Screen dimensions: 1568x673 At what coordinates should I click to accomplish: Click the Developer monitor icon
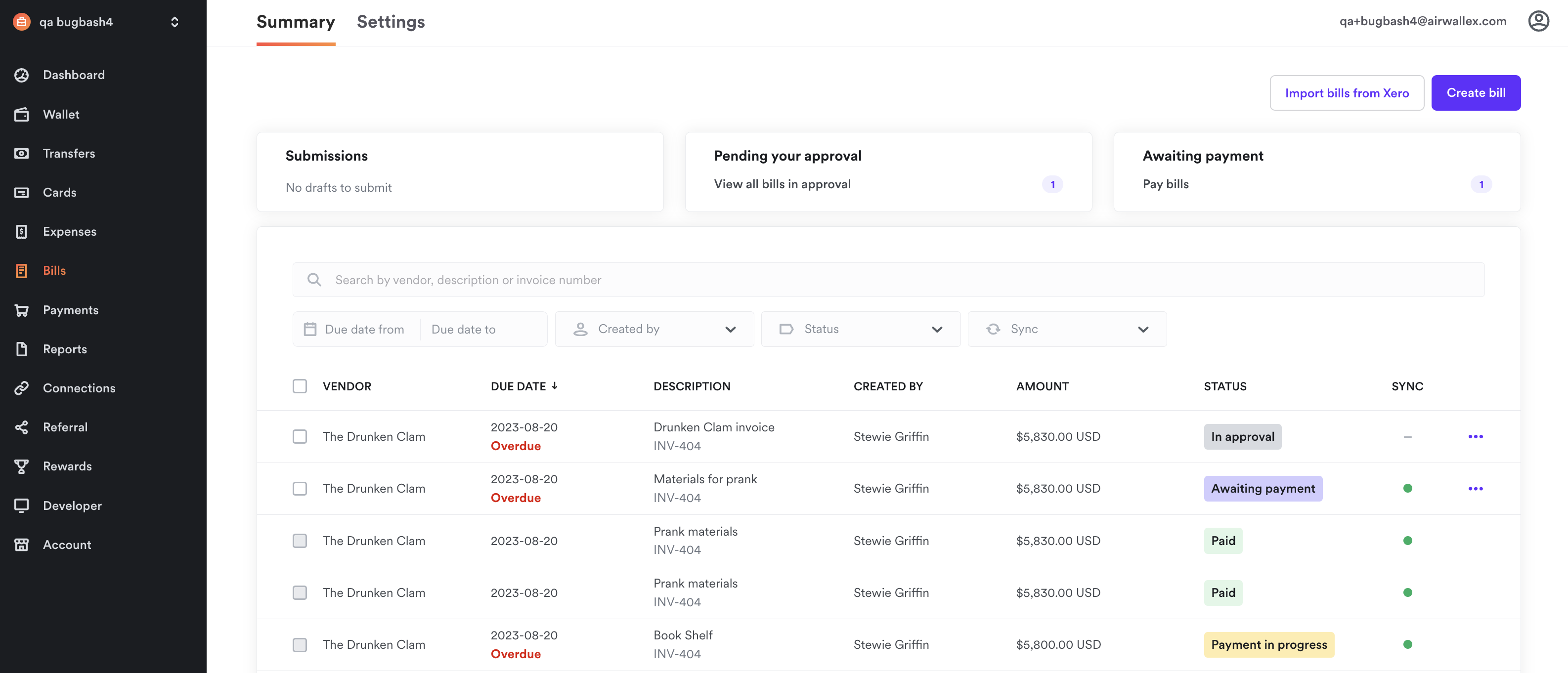tap(21, 505)
